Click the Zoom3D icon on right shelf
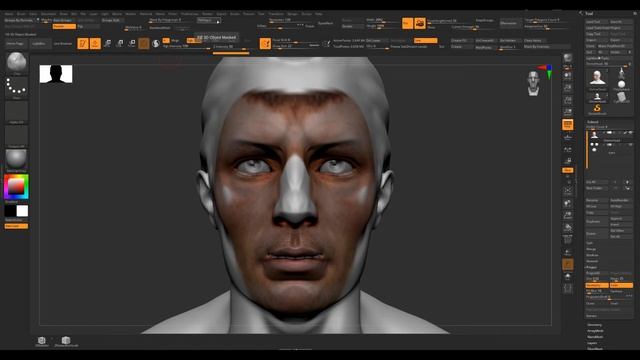Screen dimensions: 640x360 click(568, 216)
